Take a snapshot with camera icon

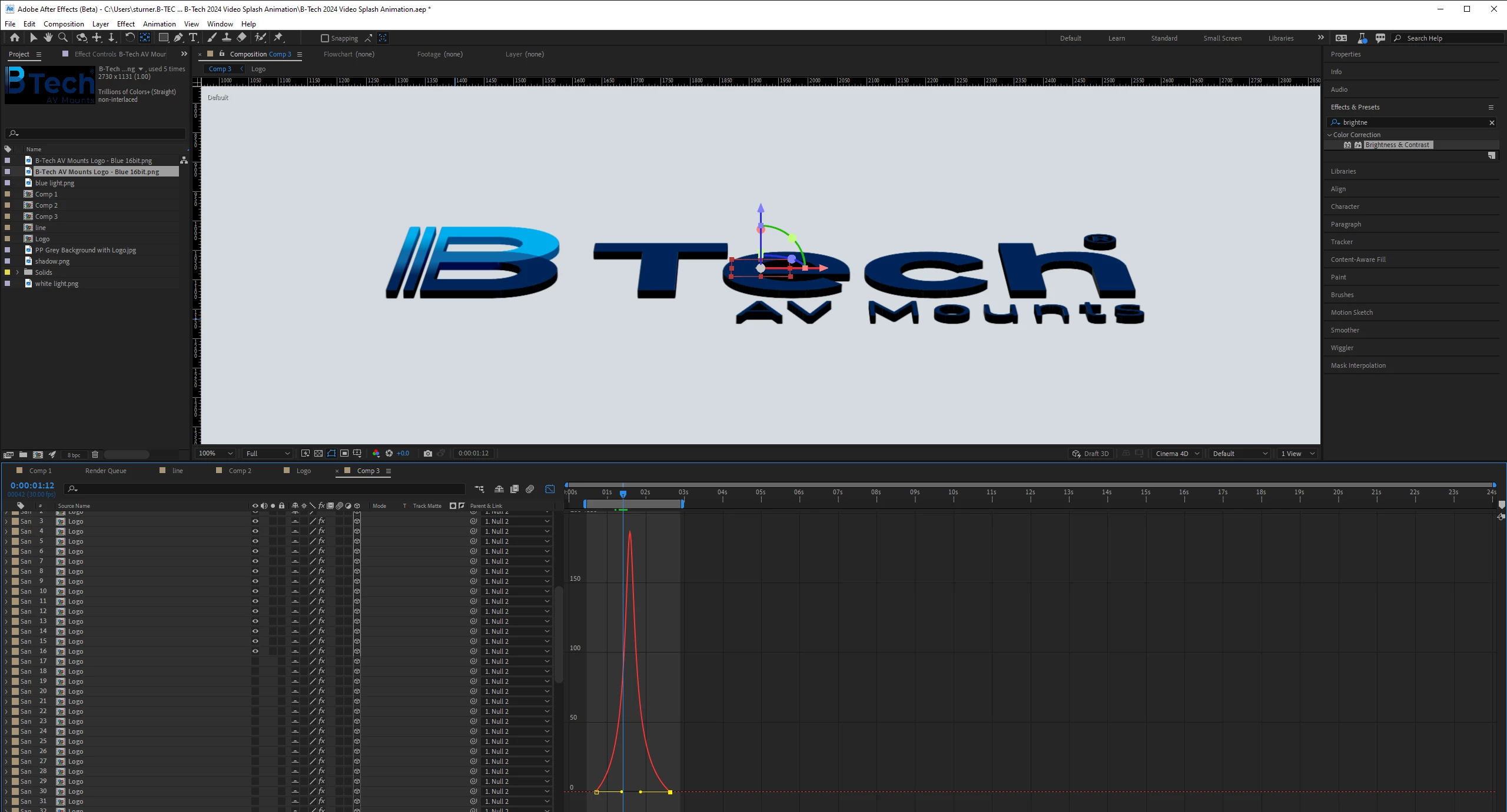(428, 453)
